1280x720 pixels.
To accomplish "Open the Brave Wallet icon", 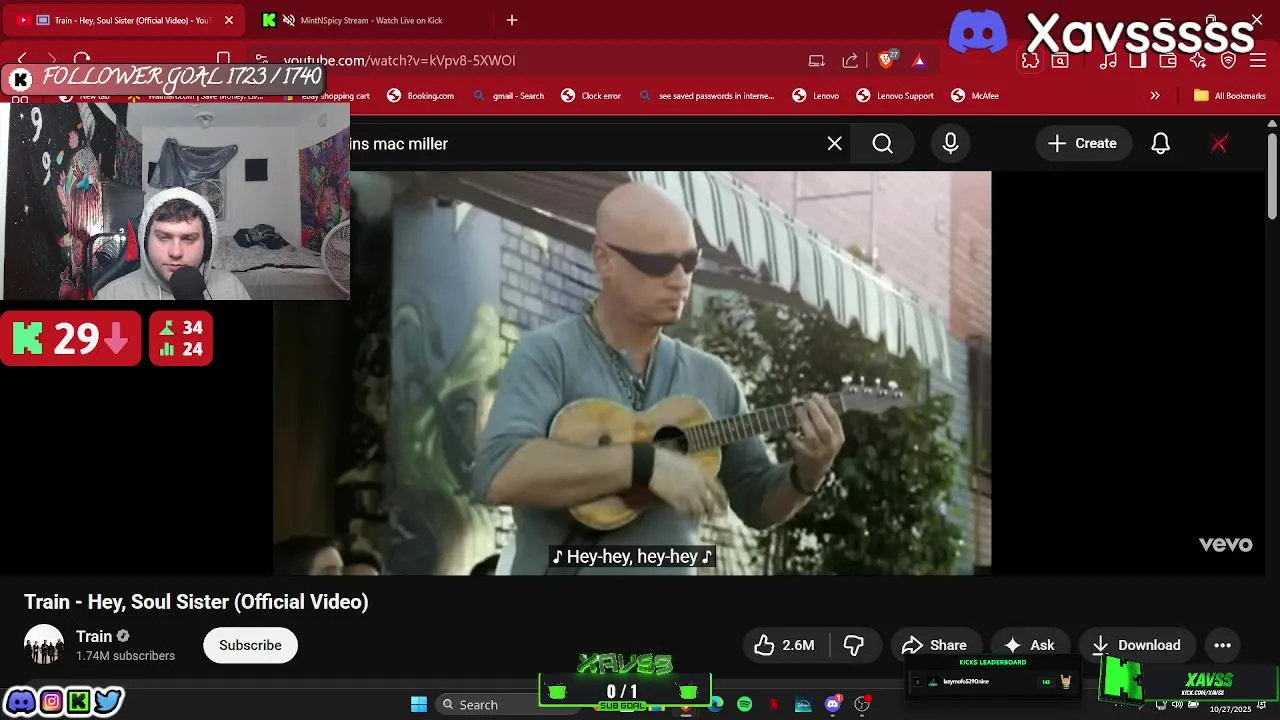I will pos(1168,60).
